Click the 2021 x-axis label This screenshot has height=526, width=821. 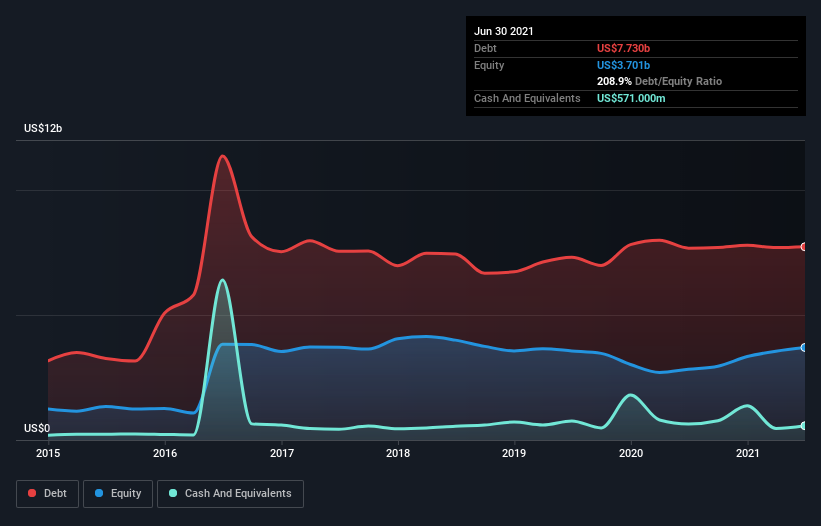click(748, 453)
